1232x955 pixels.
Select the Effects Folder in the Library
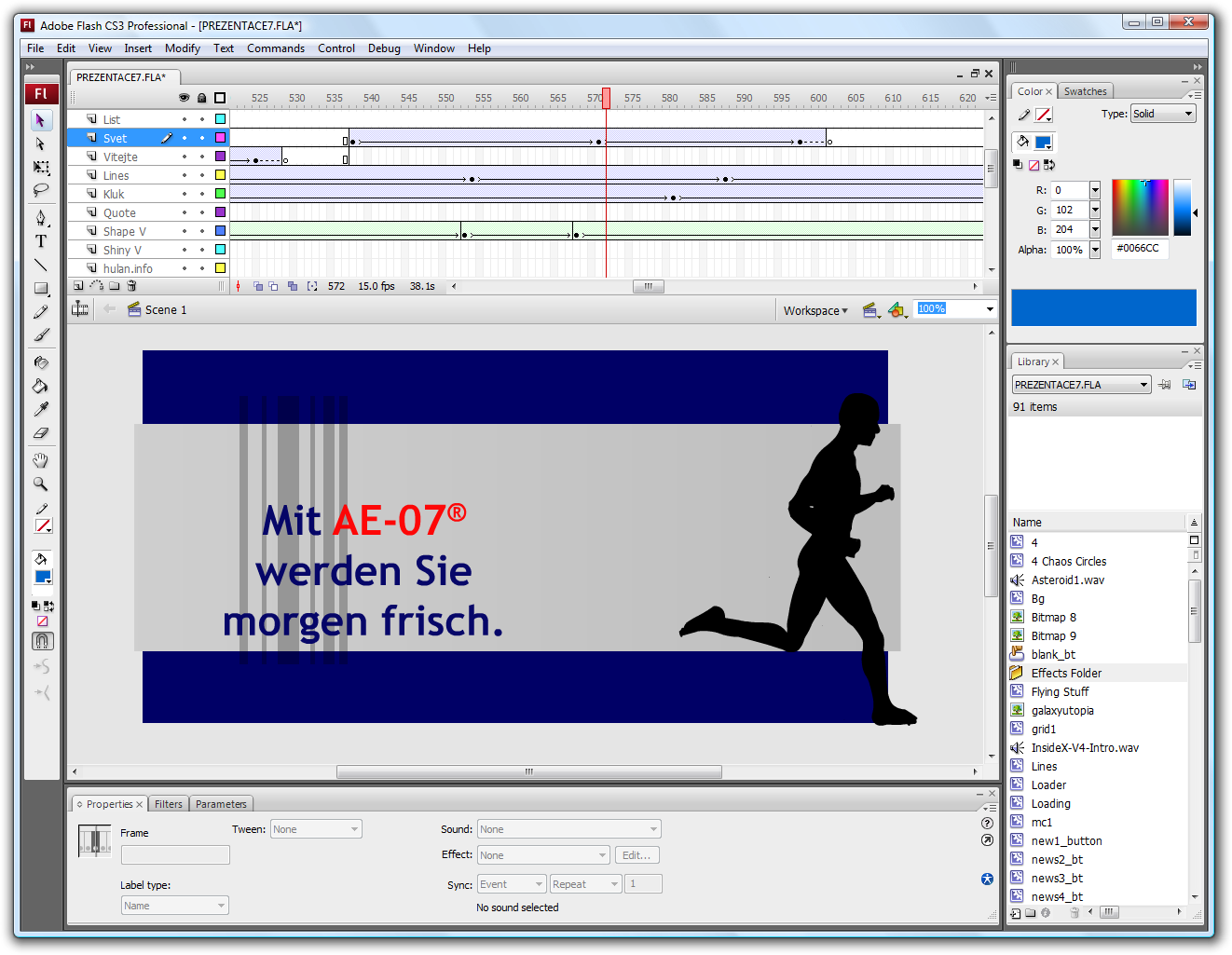pos(1066,672)
